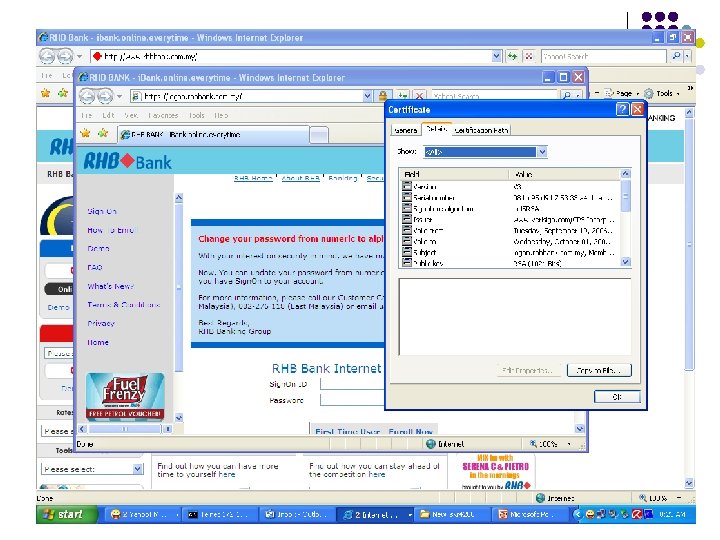Image resolution: width=720 pixels, height=540 pixels.
Task: Click the red Stop icon in the rear browser window
Action: point(529,56)
